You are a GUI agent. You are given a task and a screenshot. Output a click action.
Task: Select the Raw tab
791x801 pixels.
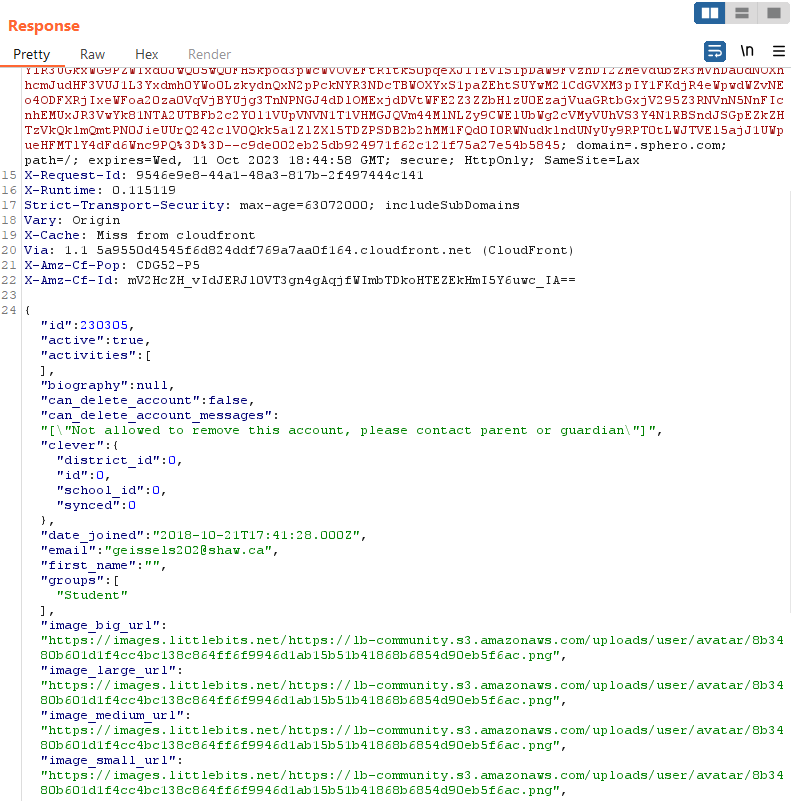click(92, 54)
